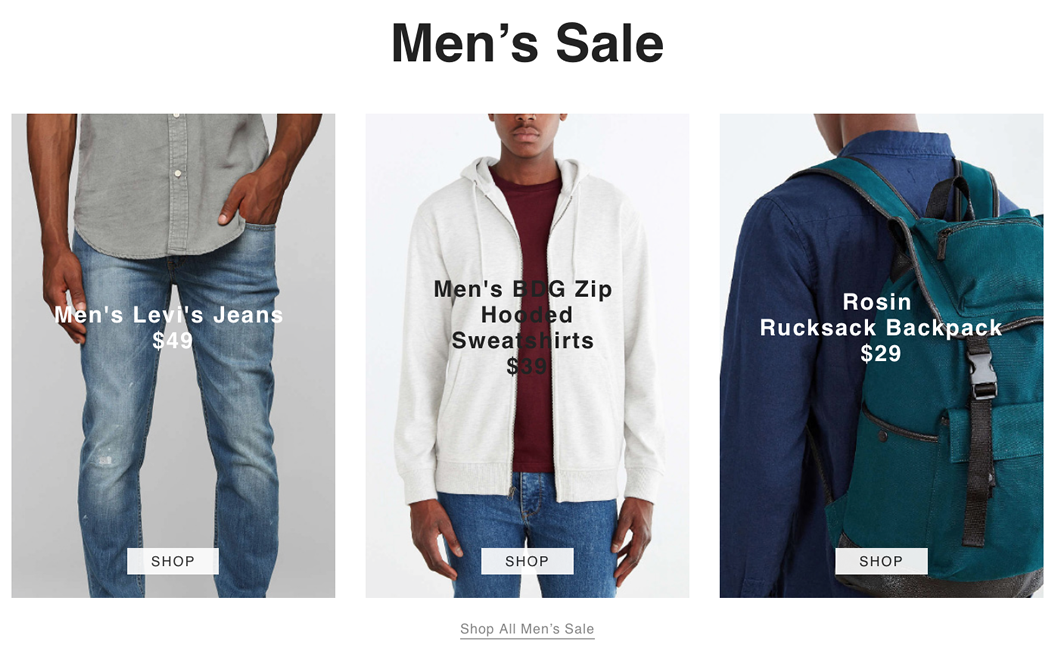
Task: Click the $39 price label
Action: click(527, 366)
